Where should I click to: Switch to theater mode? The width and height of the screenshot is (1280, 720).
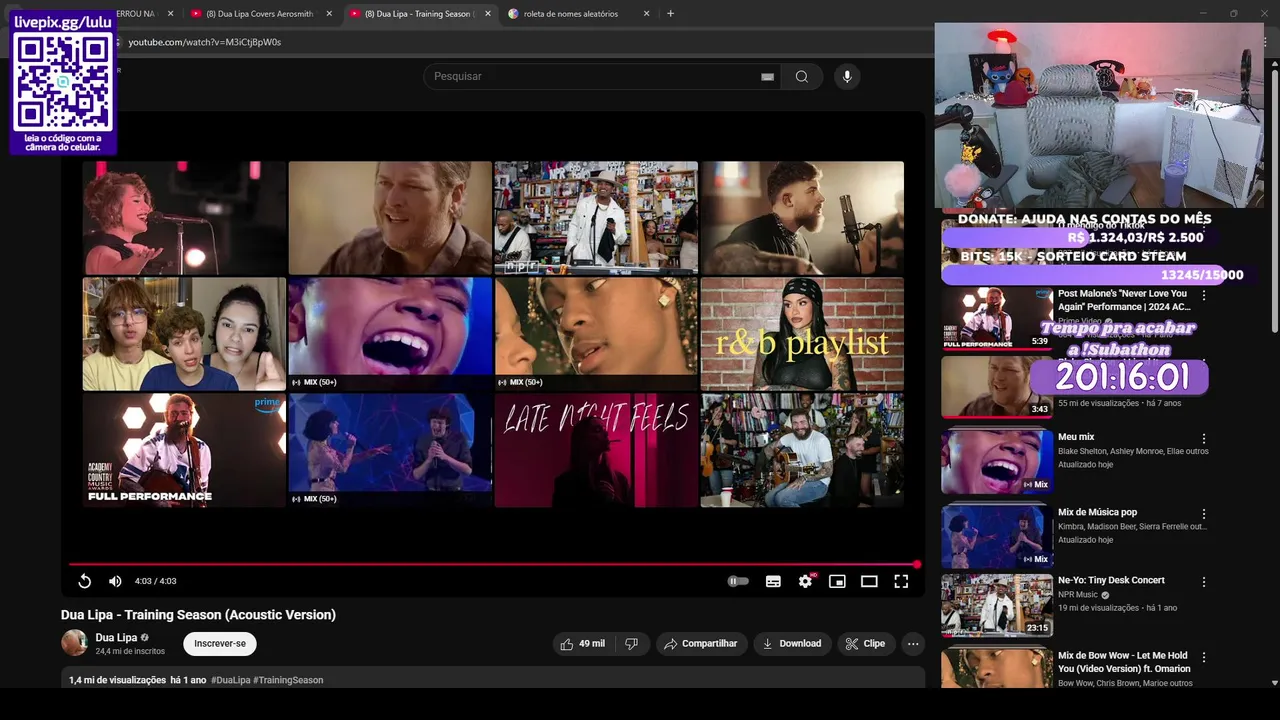869,581
